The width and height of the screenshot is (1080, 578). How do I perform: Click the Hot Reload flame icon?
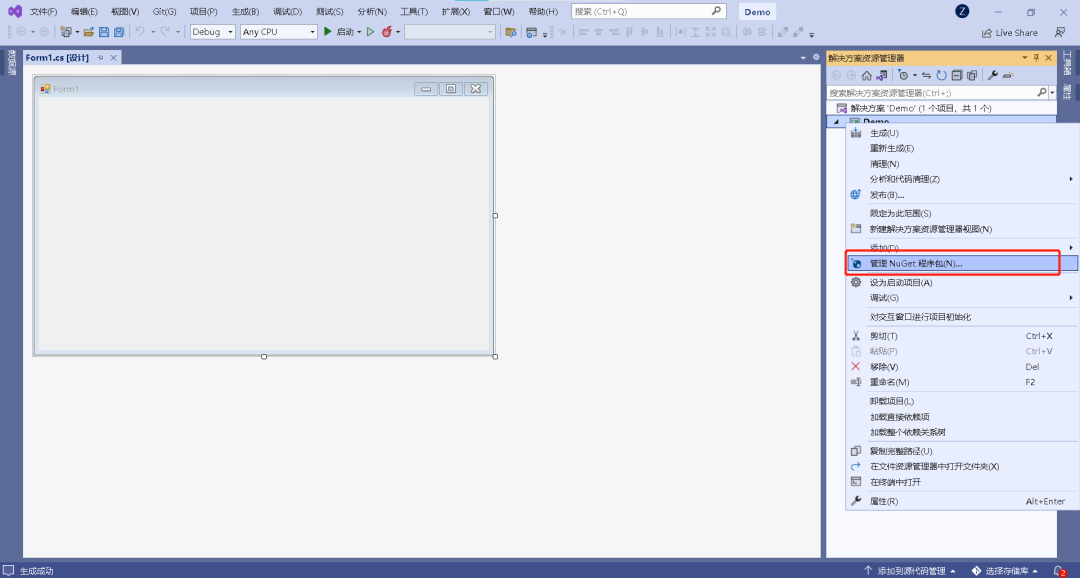point(386,32)
